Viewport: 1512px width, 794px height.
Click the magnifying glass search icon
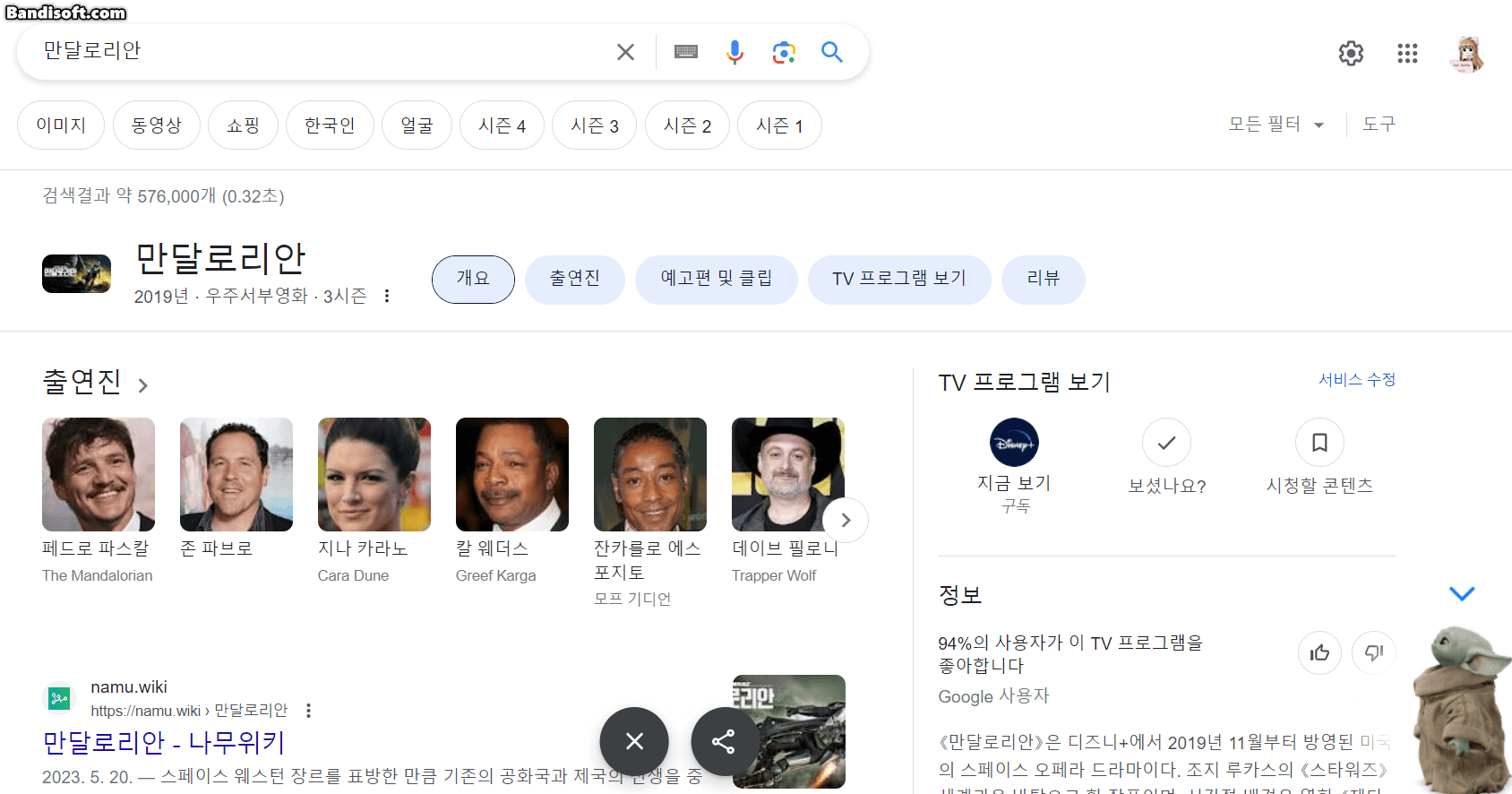pos(832,52)
